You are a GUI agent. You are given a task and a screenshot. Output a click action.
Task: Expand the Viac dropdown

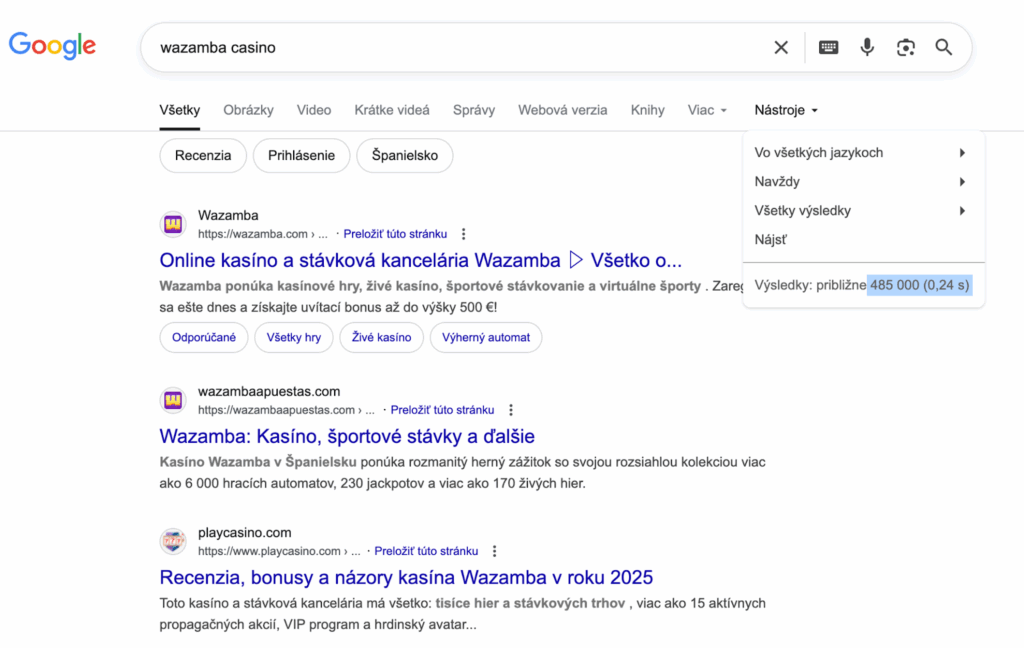[x=707, y=110]
